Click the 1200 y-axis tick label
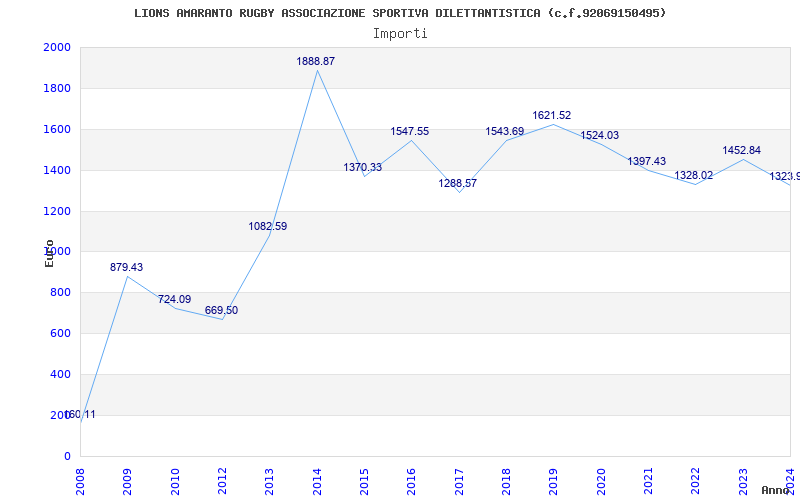 click(x=57, y=211)
